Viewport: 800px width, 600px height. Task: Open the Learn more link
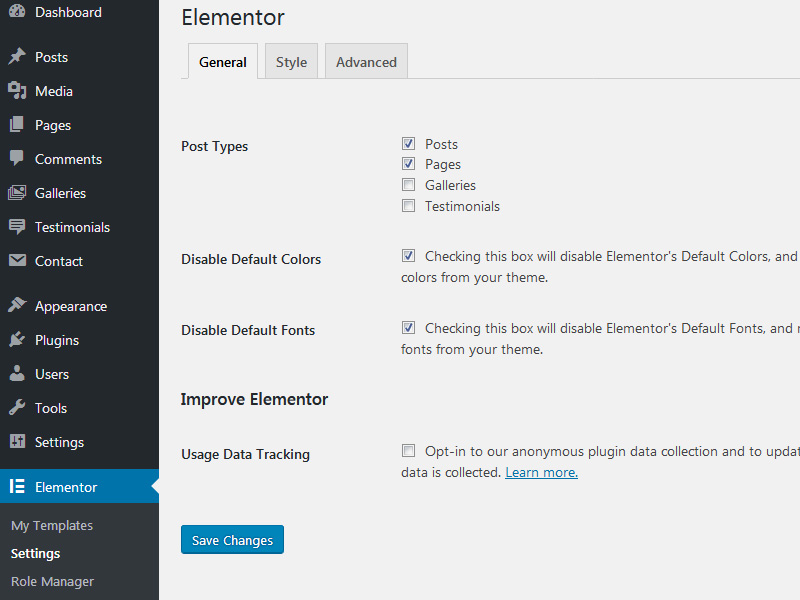pyautogui.click(x=541, y=472)
